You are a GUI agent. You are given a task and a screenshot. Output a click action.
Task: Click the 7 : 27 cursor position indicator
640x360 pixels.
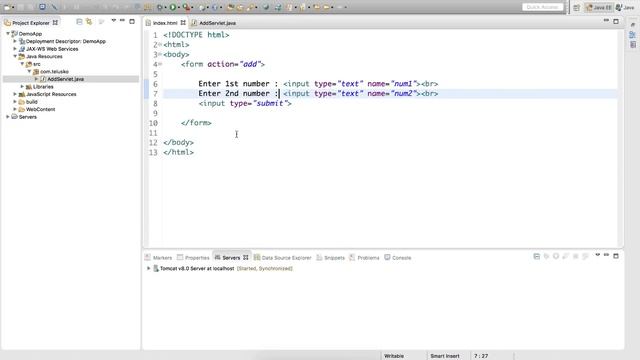click(x=481, y=356)
